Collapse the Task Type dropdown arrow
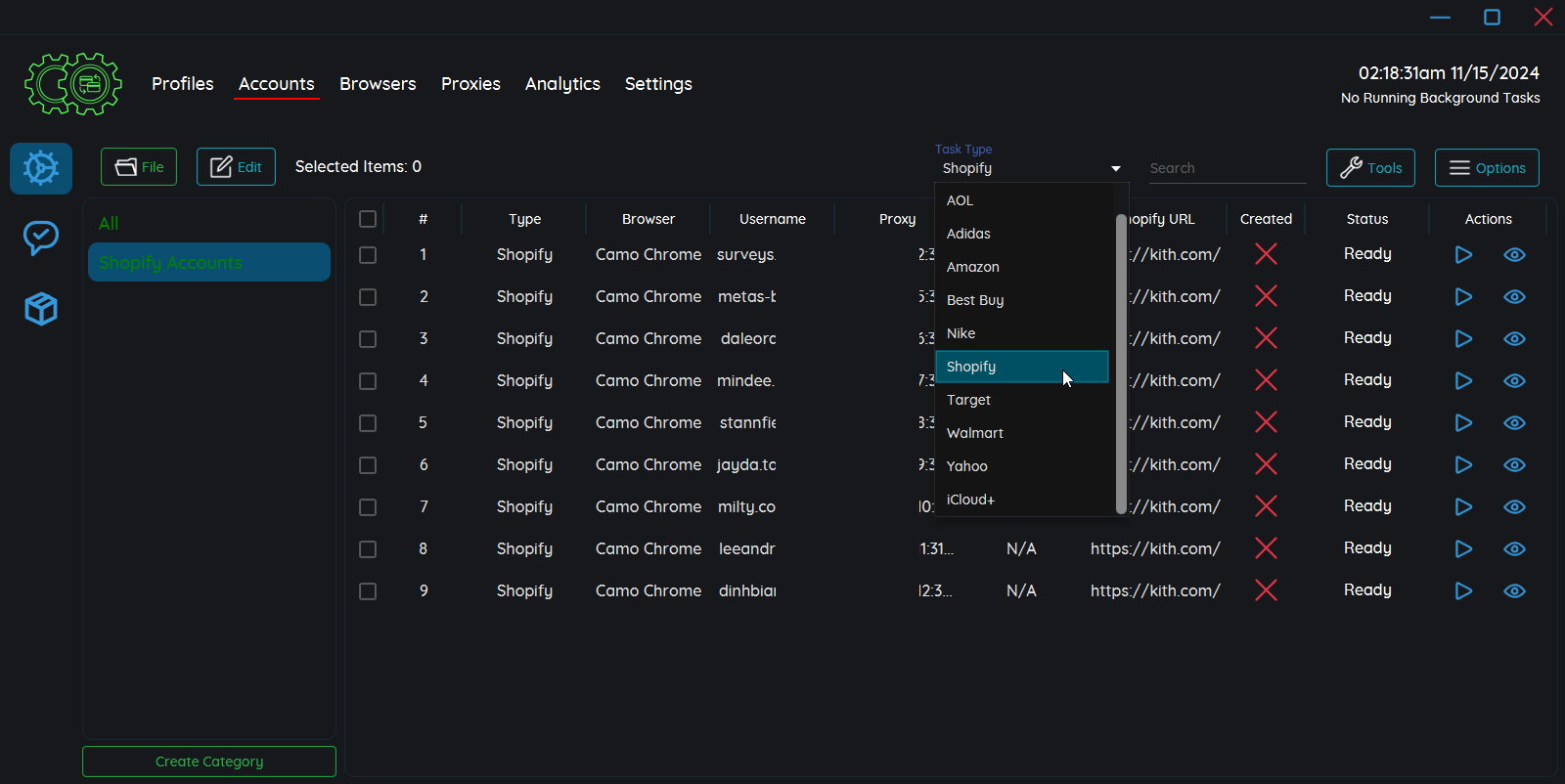The height and width of the screenshot is (784, 1565). pos(1115,169)
